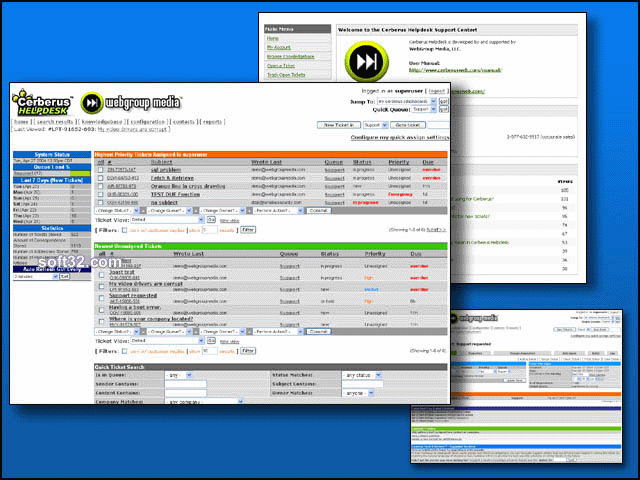
Task: Click 'Configure my quick assign settings' link
Action: 400,138
